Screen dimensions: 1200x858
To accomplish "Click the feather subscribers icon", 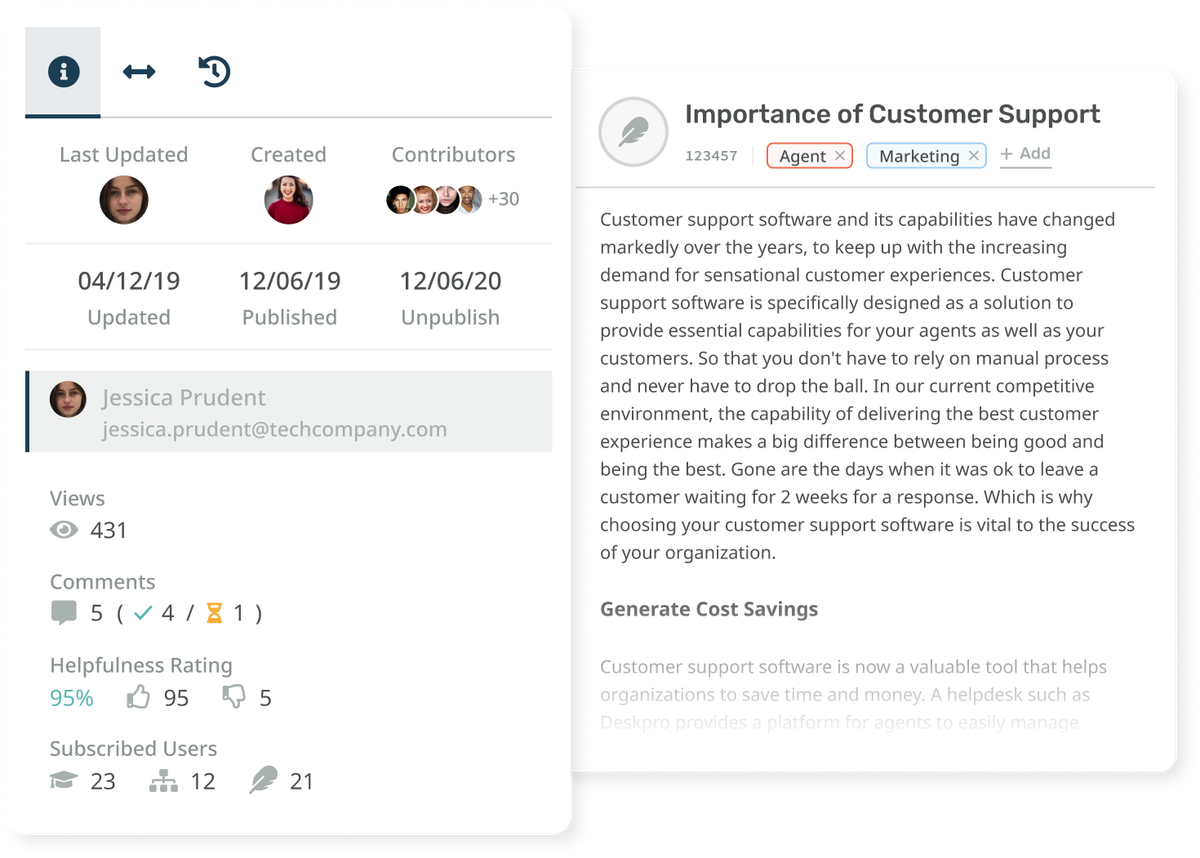I will point(263,780).
